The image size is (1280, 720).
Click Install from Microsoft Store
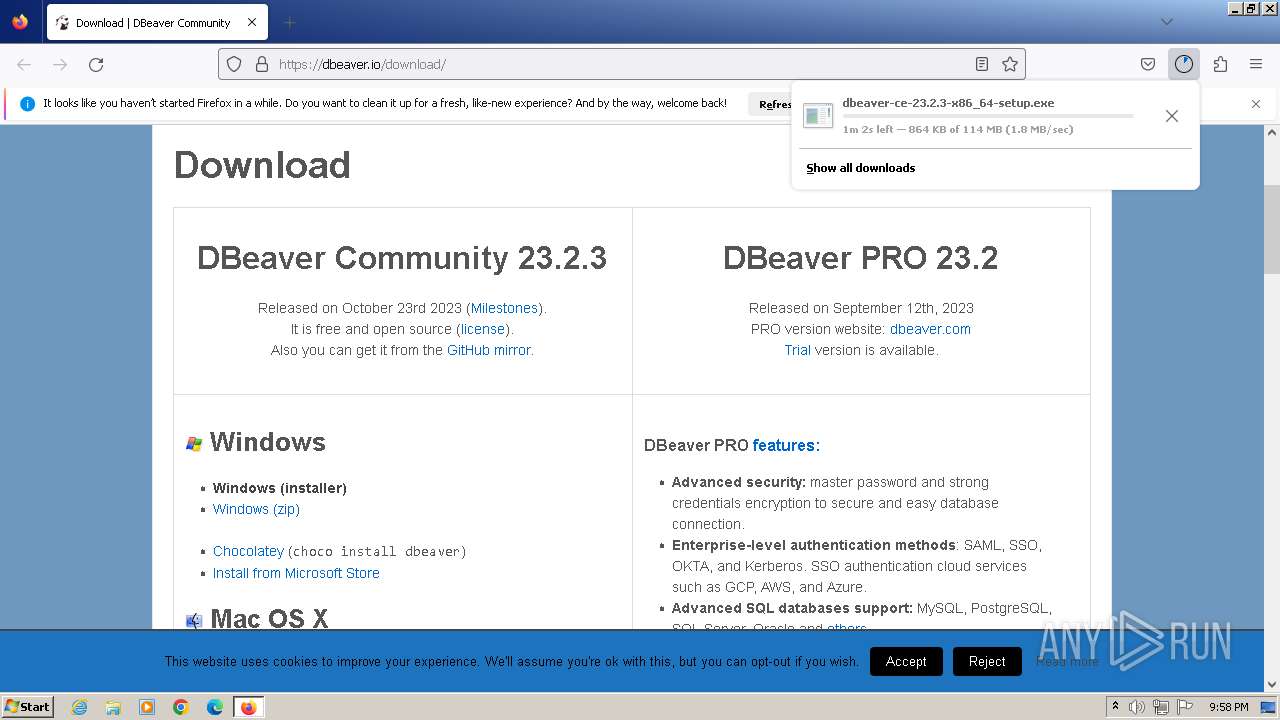coord(296,573)
